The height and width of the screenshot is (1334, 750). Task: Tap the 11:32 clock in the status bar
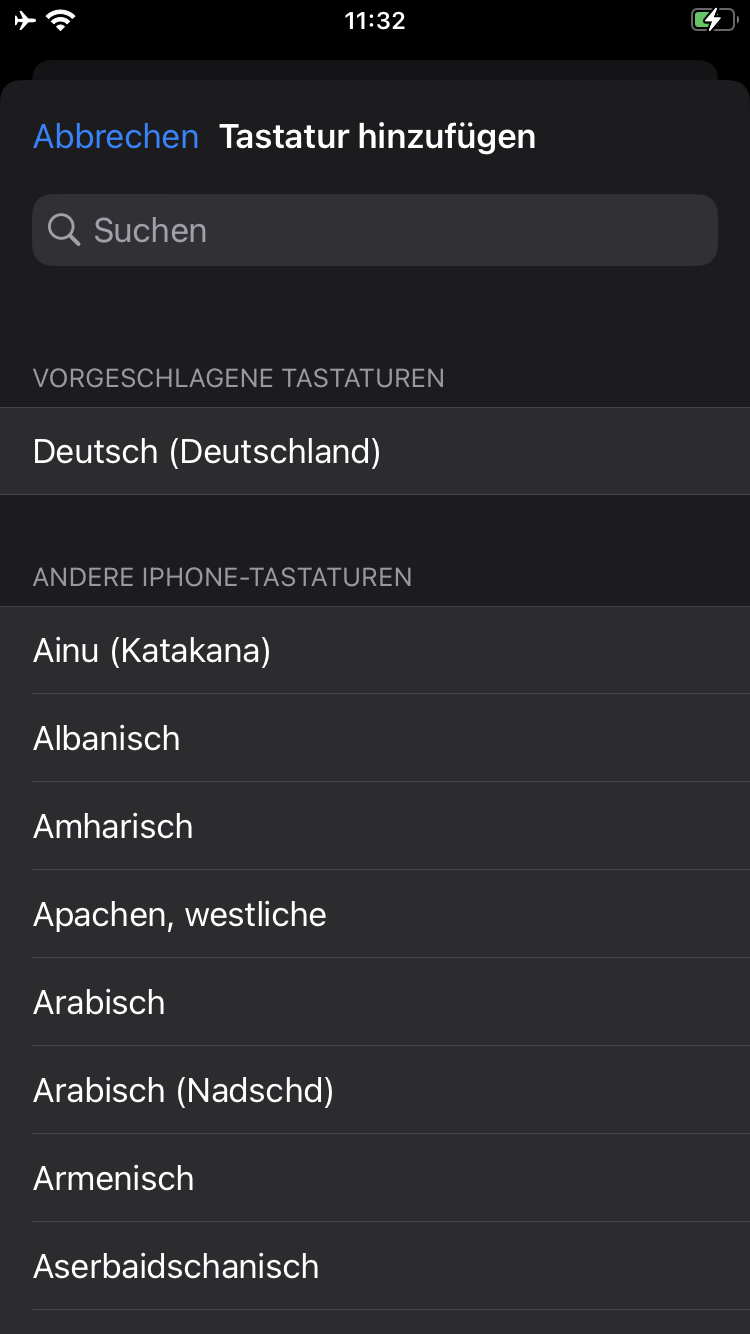click(375, 19)
